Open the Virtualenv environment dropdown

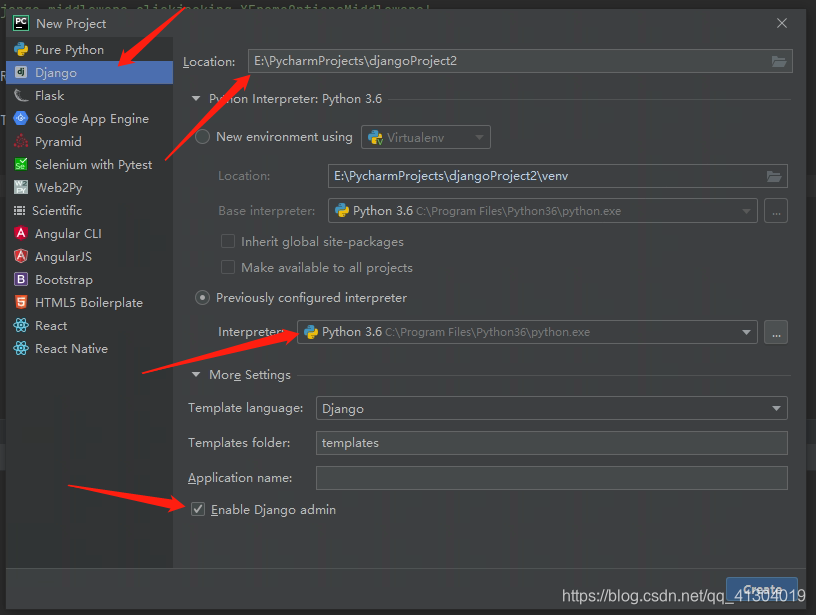pyautogui.click(x=426, y=137)
